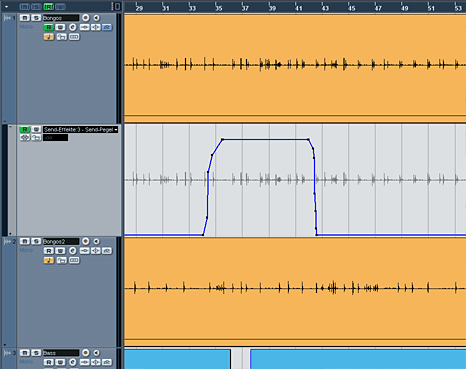Mute the Bongos track
This screenshot has width=466, height=369.
coord(25,18)
